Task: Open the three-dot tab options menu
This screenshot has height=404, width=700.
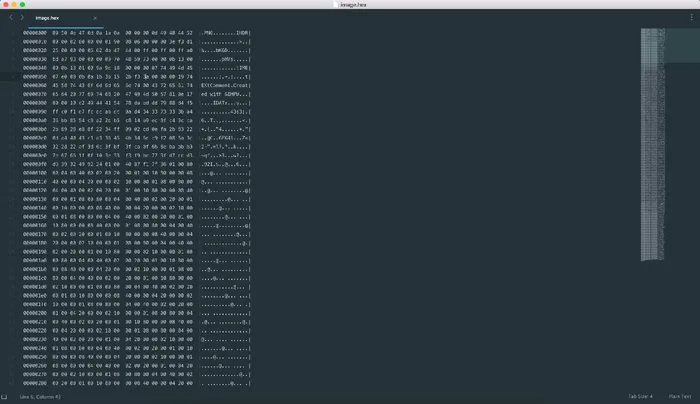Action: (x=692, y=17)
